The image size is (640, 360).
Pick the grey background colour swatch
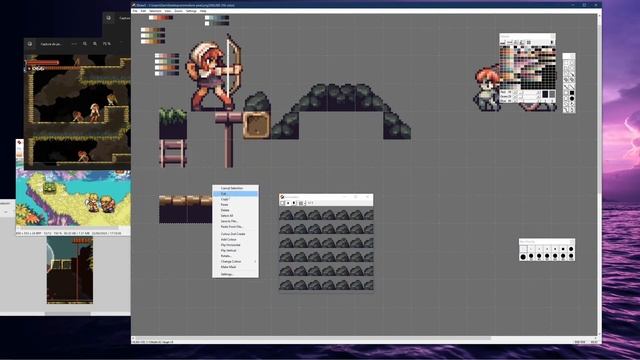[552, 94]
